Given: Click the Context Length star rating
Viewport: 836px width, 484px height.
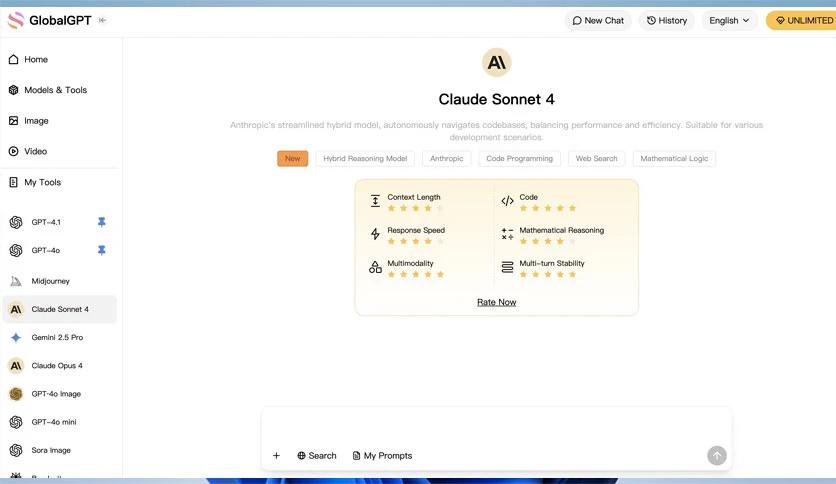Looking at the screenshot, I should 416,208.
